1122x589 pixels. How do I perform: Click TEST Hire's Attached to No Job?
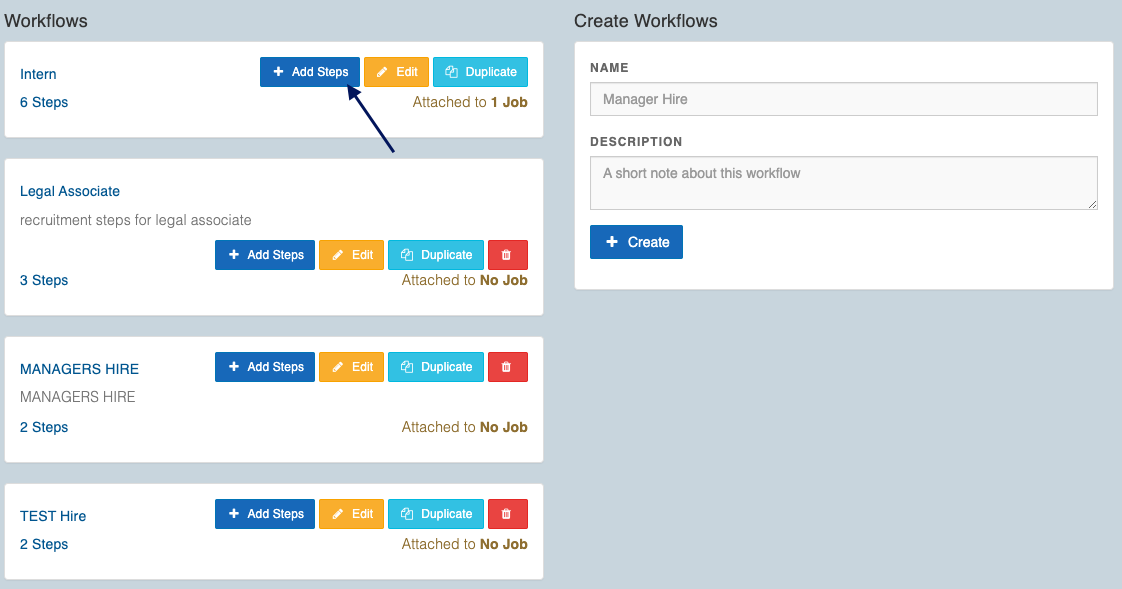pos(464,545)
